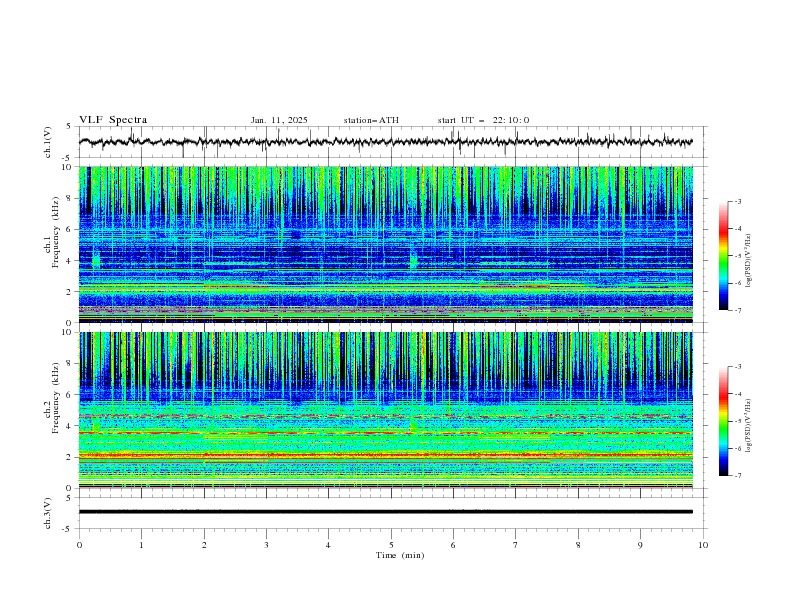Select the ch.1 voltage waveform trace
792x612 pixels.
point(386,142)
